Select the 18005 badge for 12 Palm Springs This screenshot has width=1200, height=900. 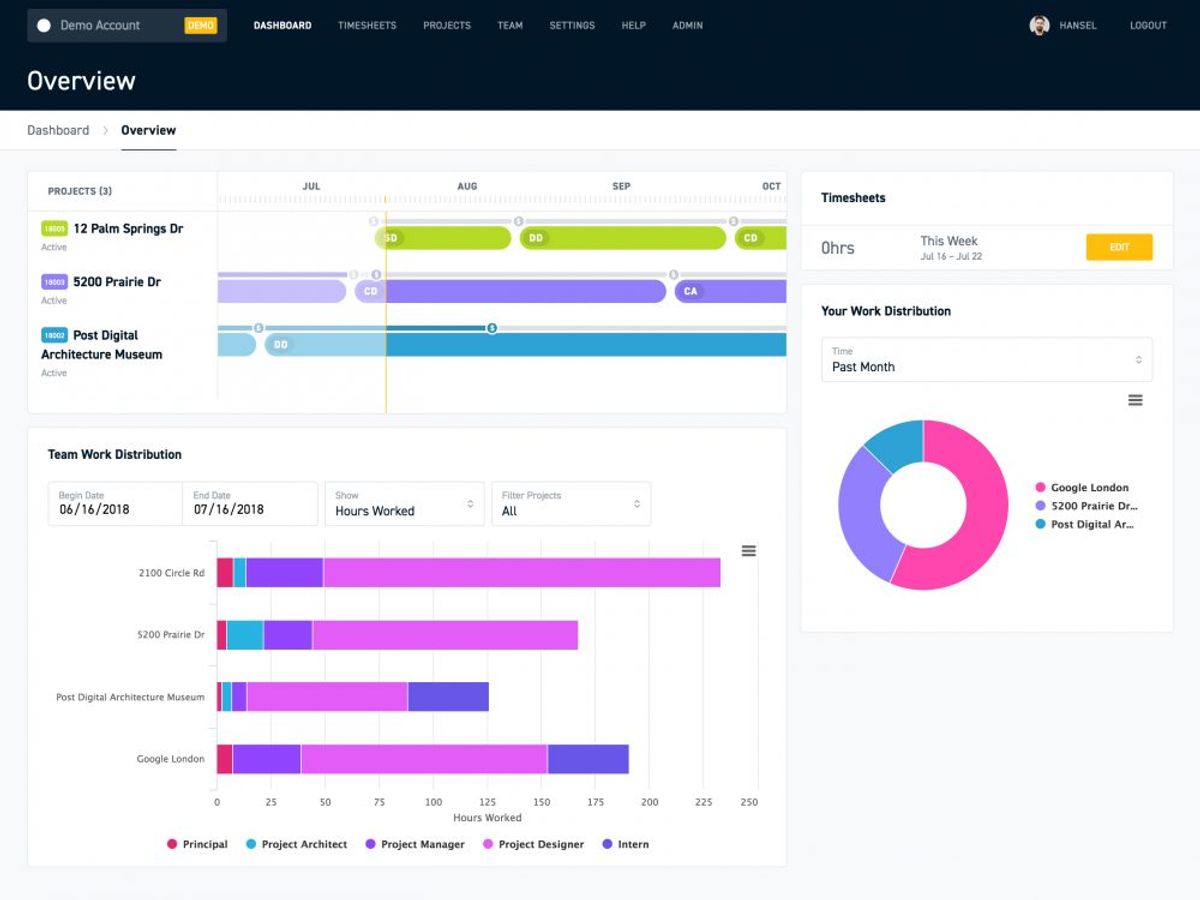coord(54,229)
